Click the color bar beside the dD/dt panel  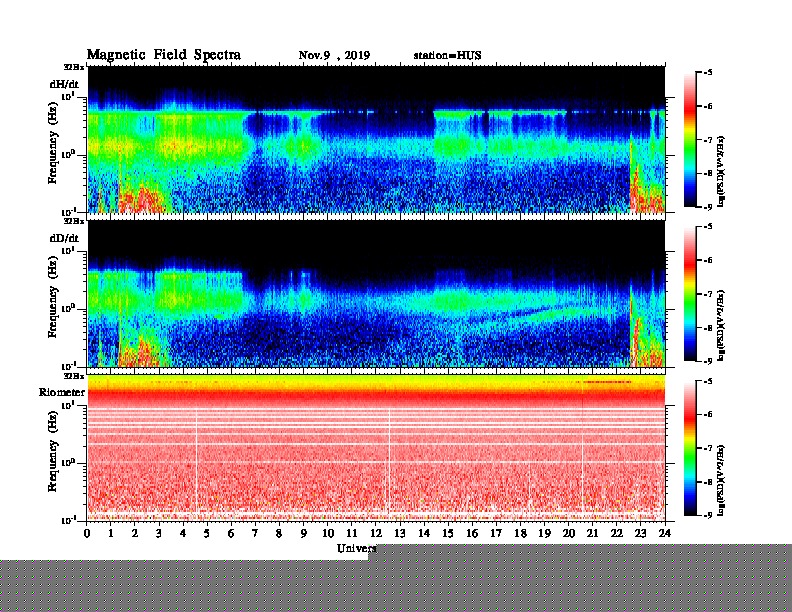click(x=690, y=294)
